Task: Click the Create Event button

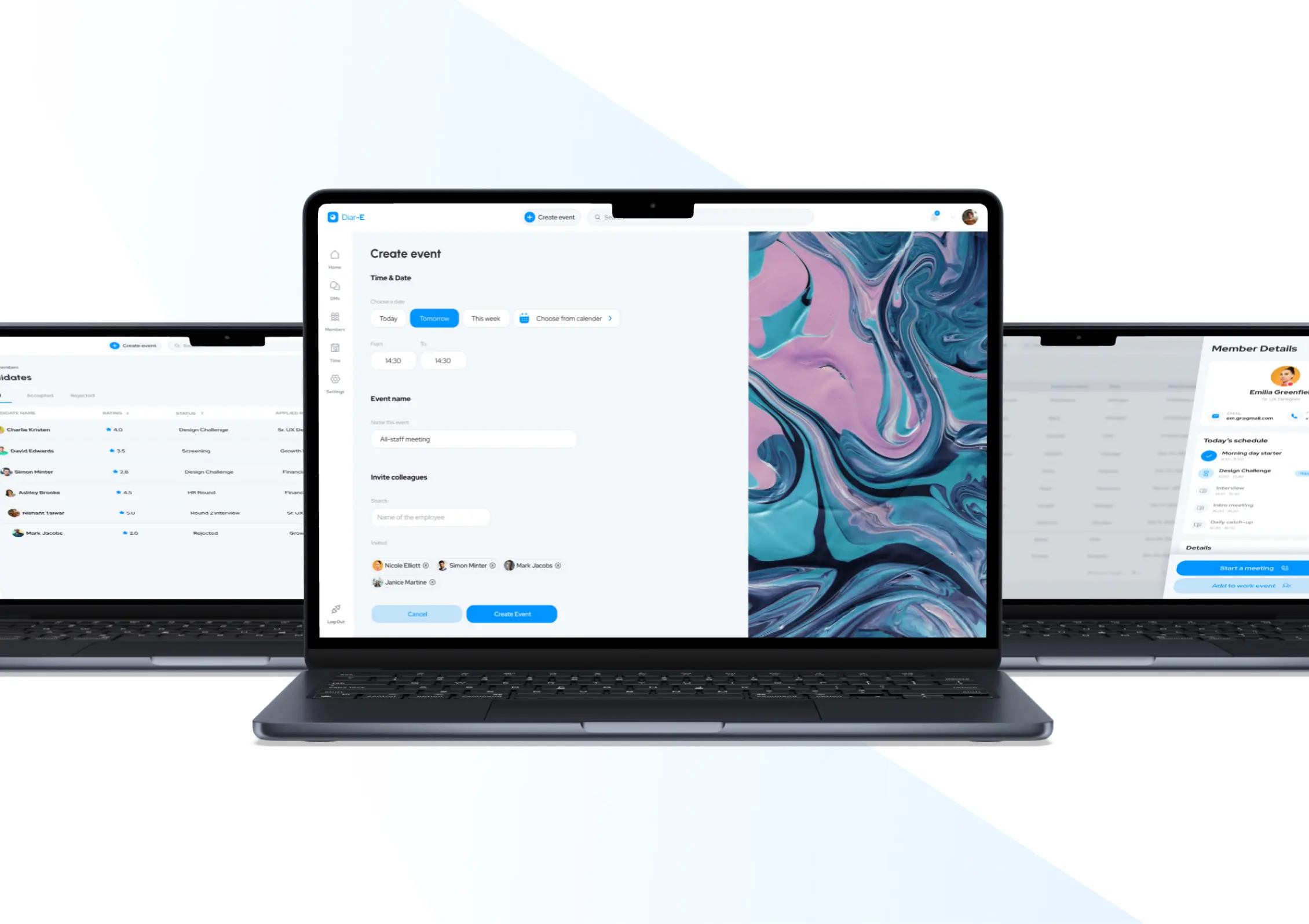Action: [x=511, y=613]
